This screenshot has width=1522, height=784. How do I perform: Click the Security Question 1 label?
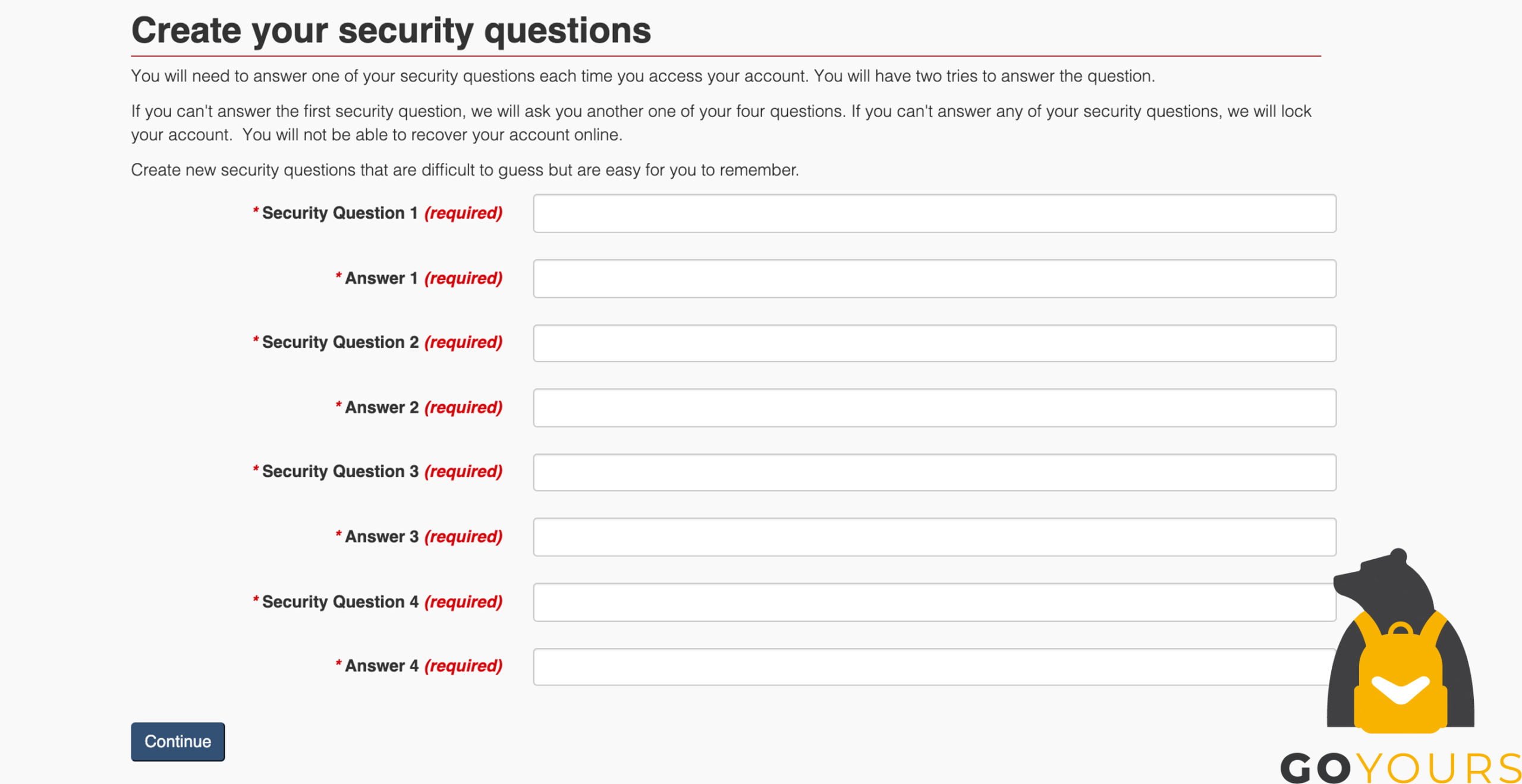coord(378,213)
